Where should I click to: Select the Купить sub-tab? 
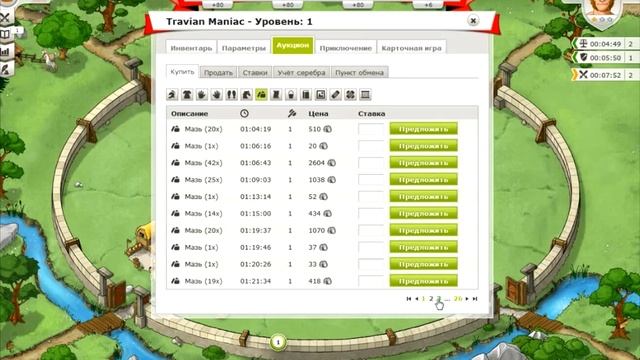[182, 71]
